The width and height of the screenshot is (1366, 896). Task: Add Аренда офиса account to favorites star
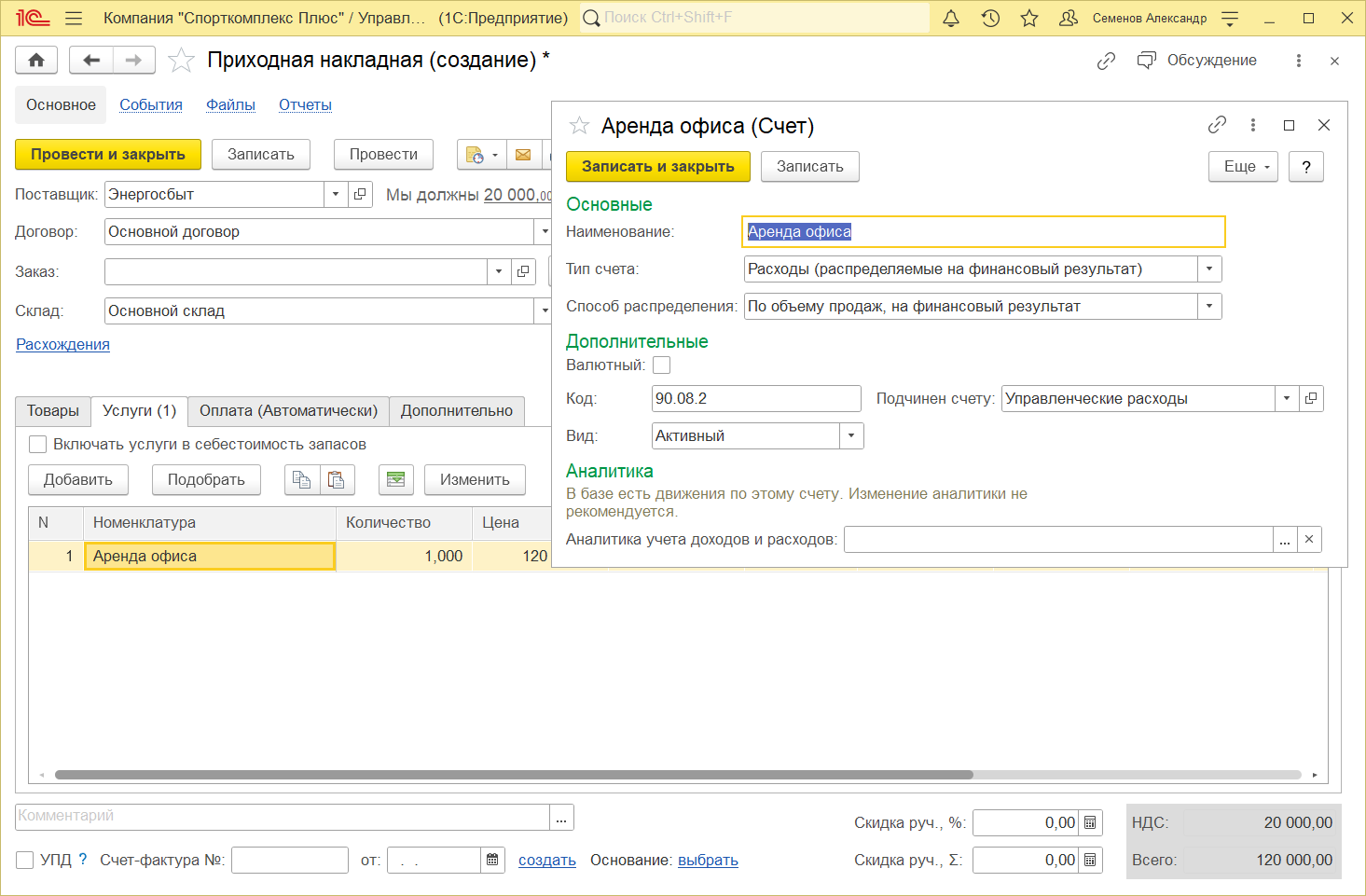(x=579, y=126)
